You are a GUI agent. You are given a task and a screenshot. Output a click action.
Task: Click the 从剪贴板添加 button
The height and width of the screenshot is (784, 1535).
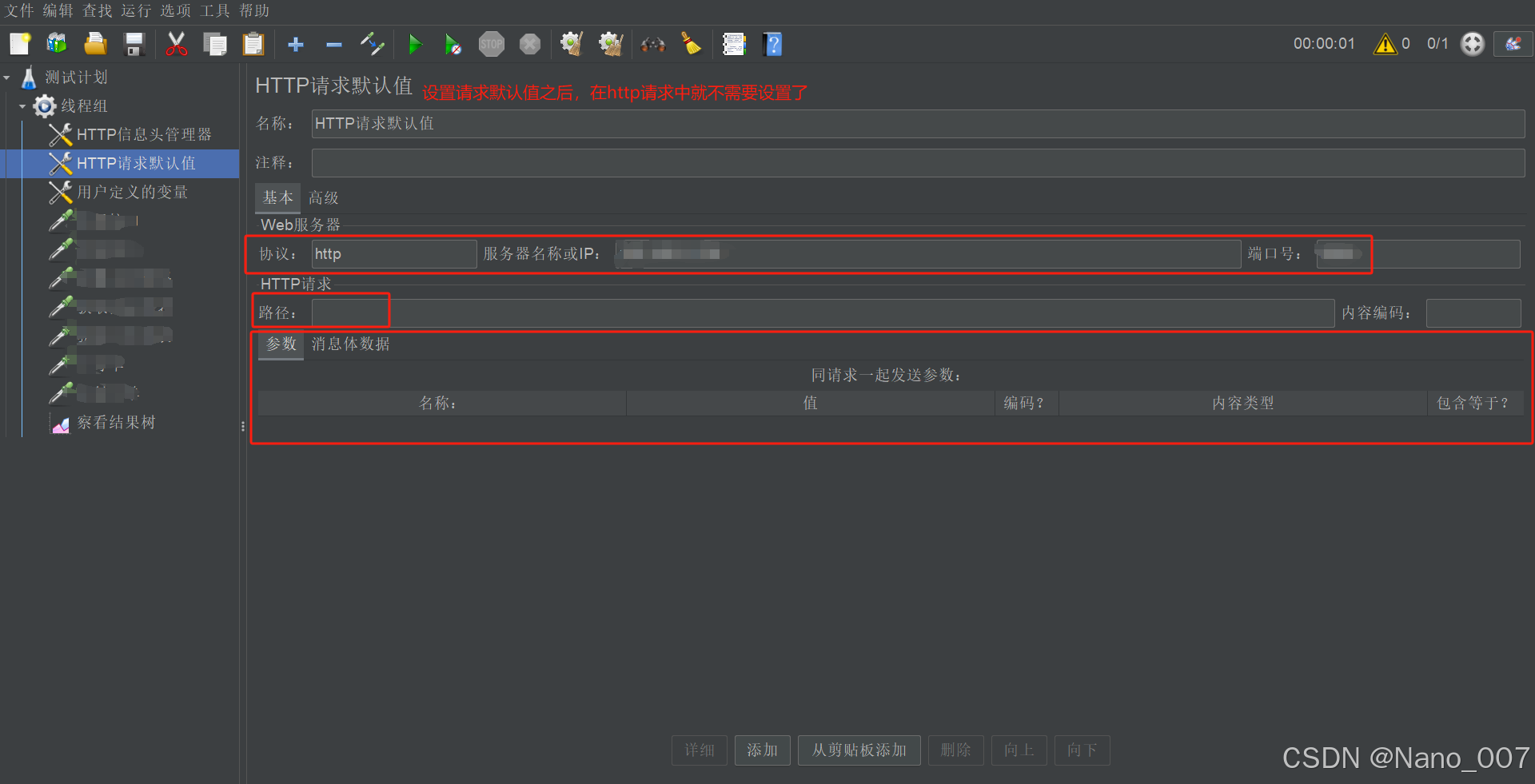(x=859, y=750)
